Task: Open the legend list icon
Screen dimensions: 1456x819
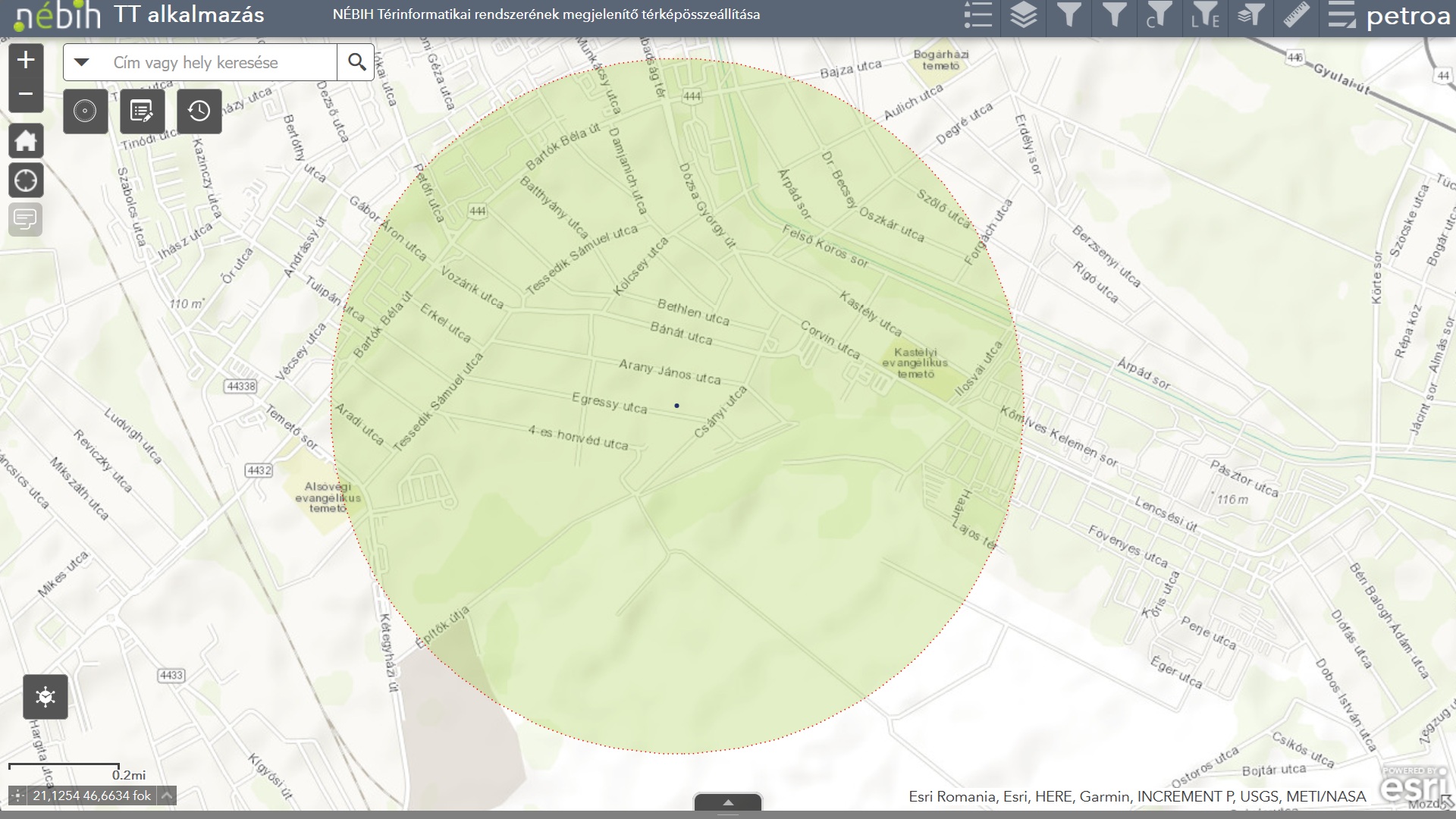Action: [x=977, y=15]
